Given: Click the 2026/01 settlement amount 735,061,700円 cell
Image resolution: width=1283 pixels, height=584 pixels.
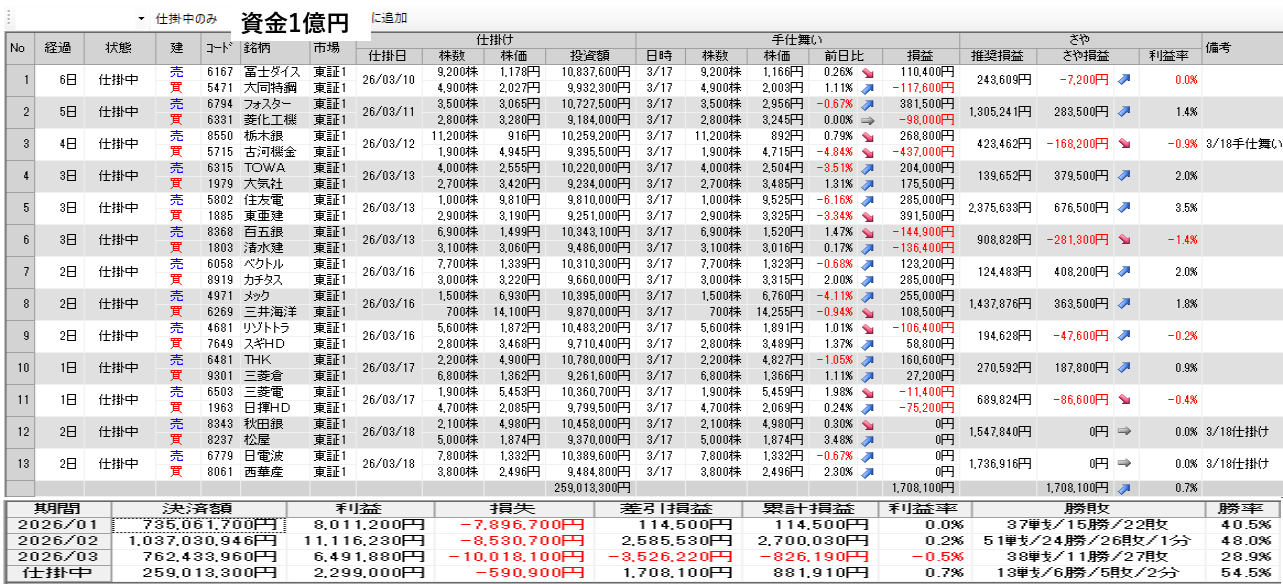Looking at the screenshot, I should tap(199, 524).
